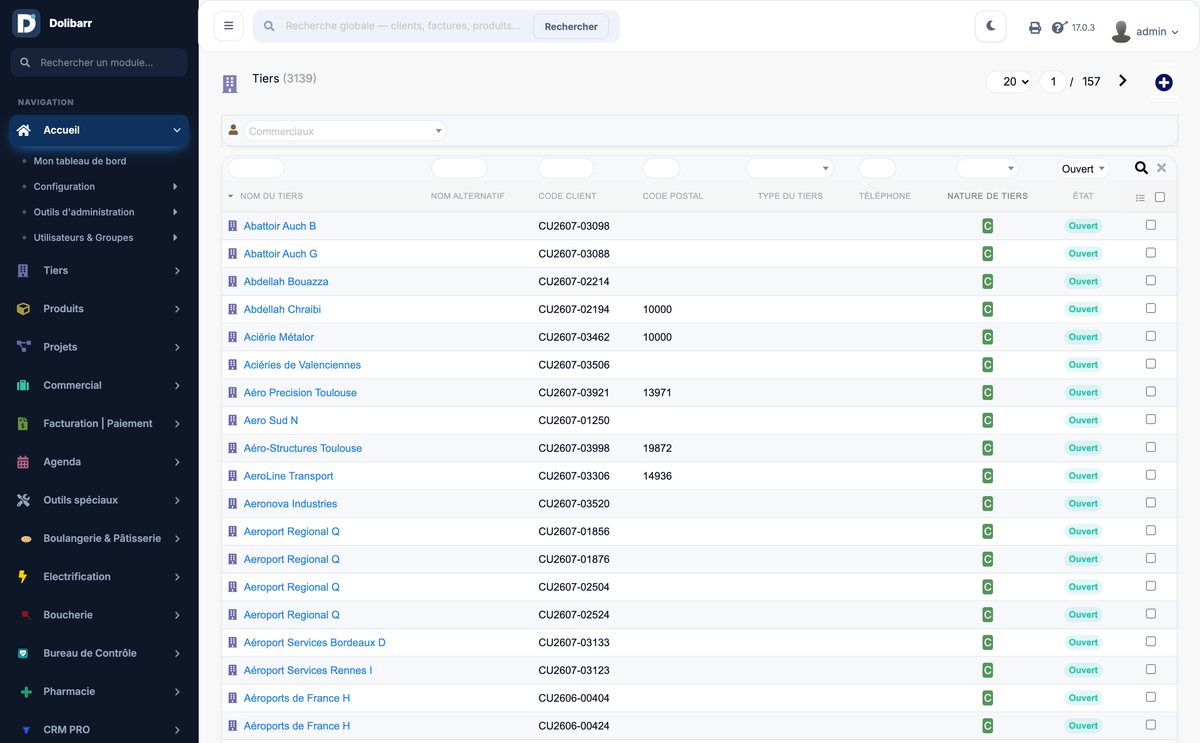Open Aéroports de France H with code CU2606-00404
The width and height of the screenshot is (1200, 743).
tap(297, 698)
